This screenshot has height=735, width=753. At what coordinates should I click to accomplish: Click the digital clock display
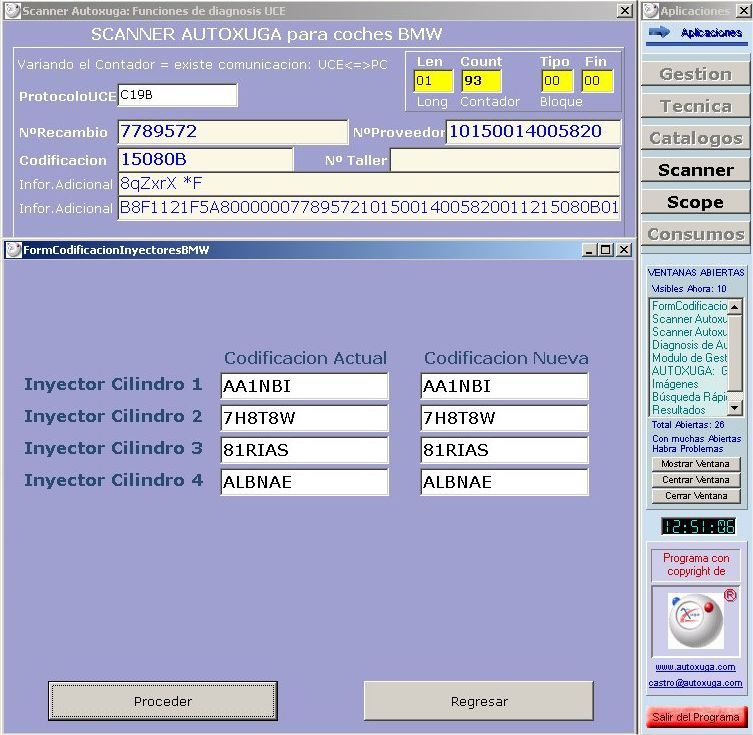pyautogui.click(x=699, y=527)
